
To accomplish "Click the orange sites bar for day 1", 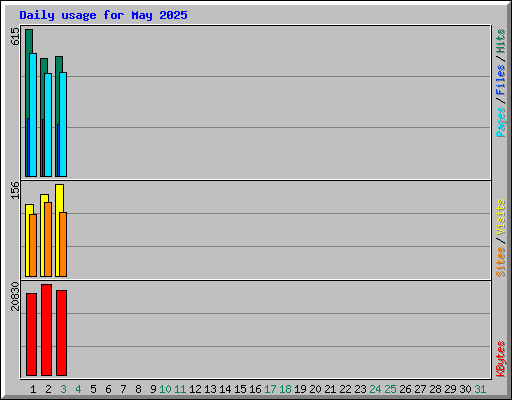I will (x=33, y=245).
